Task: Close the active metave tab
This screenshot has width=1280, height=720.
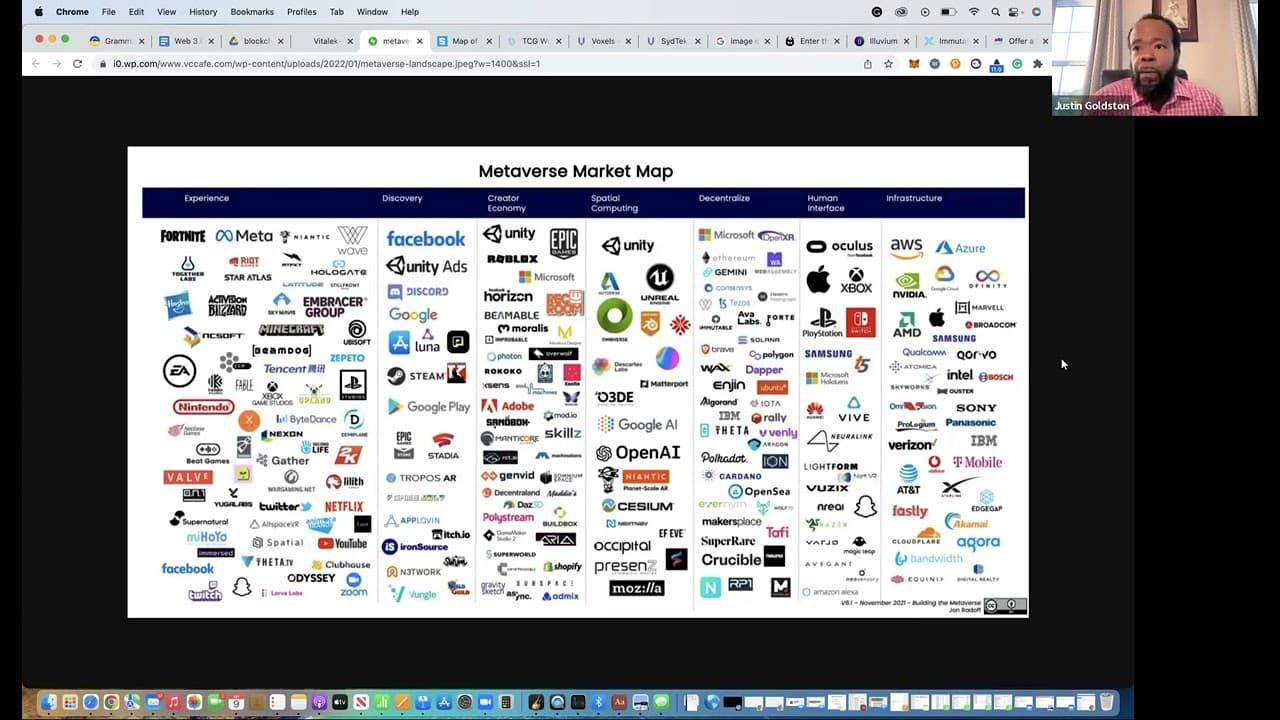Action: pyautogui.click(x=420, y=41)
